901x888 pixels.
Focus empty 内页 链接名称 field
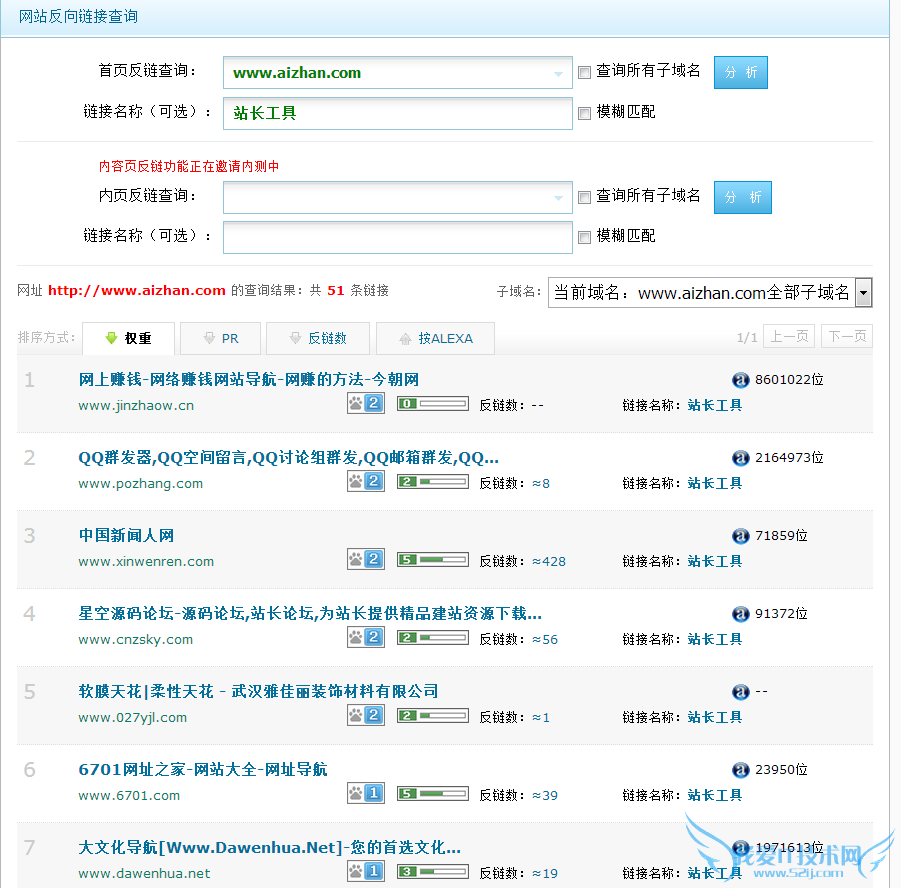(398, 237)
